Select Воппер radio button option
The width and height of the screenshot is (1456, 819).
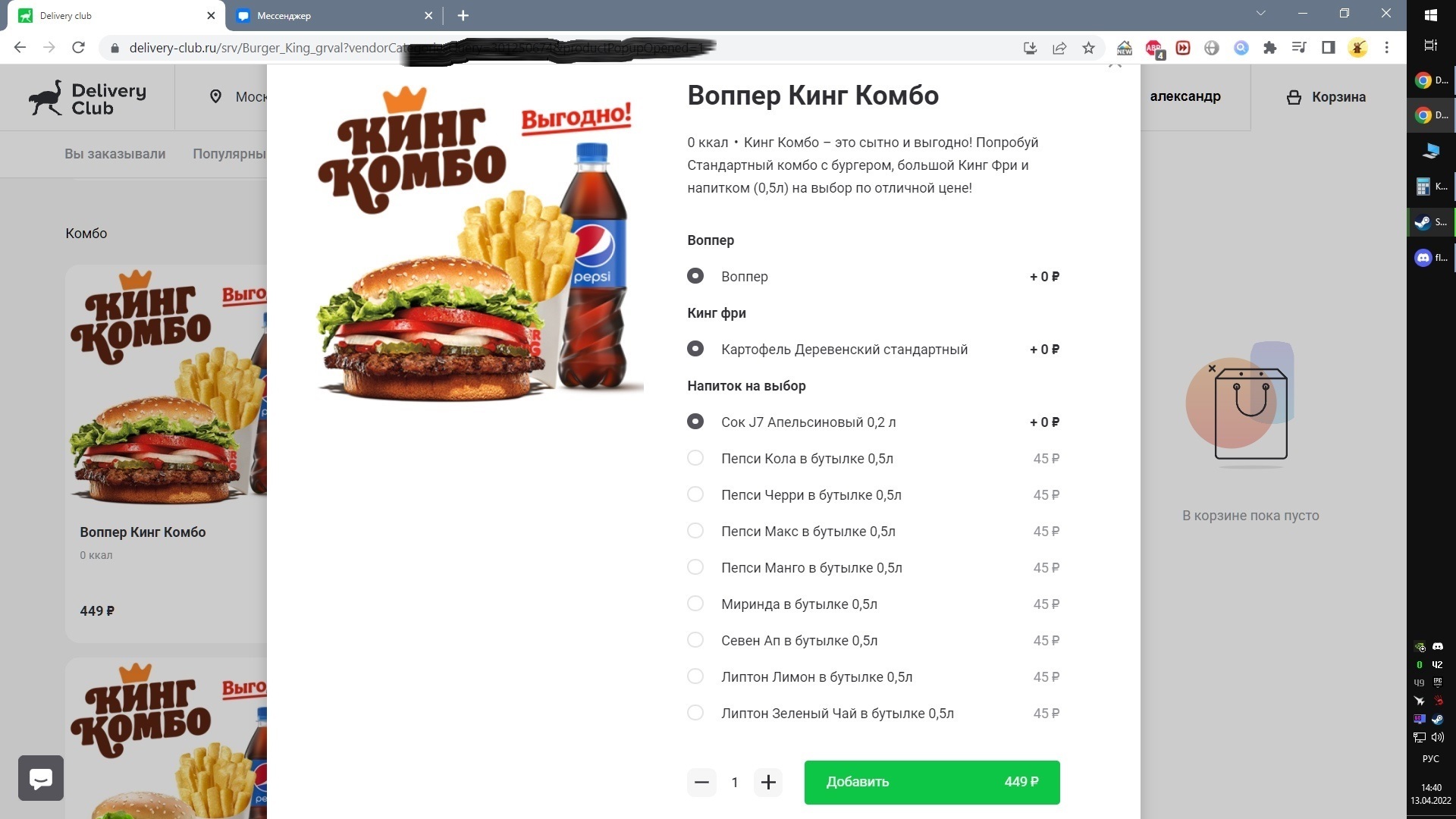pos(696,275)
